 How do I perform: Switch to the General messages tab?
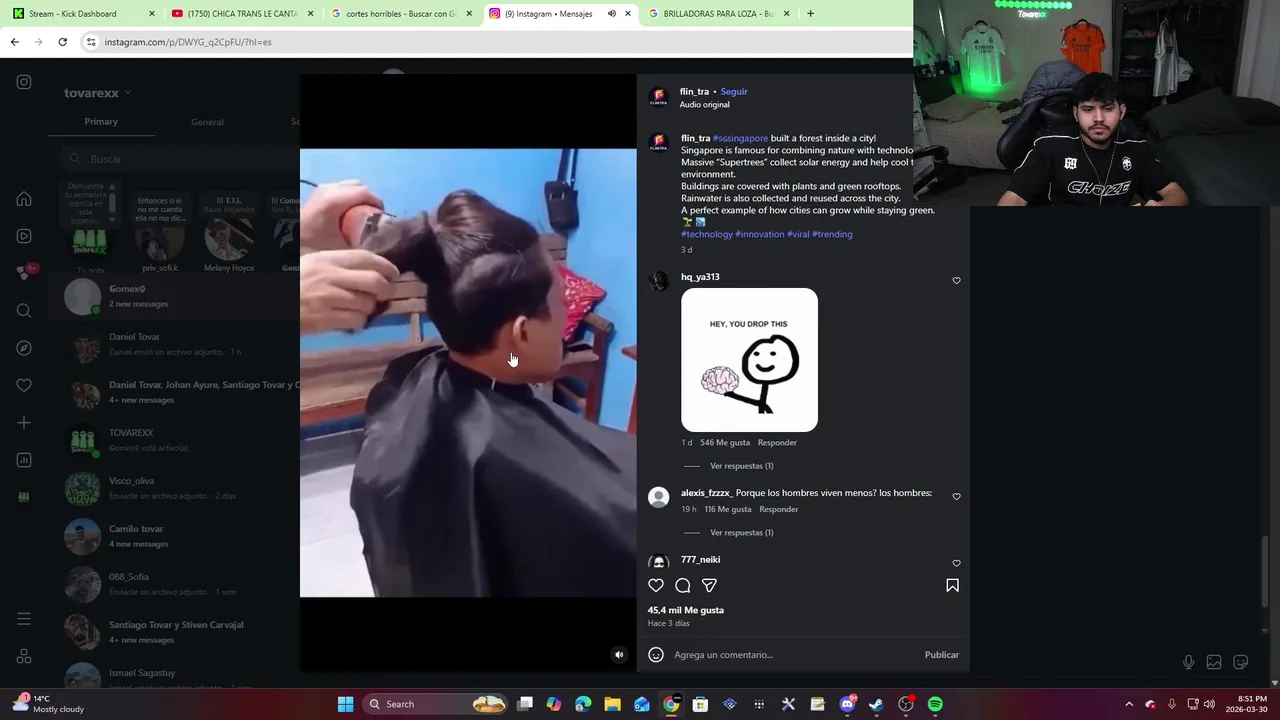pos(207,122)
